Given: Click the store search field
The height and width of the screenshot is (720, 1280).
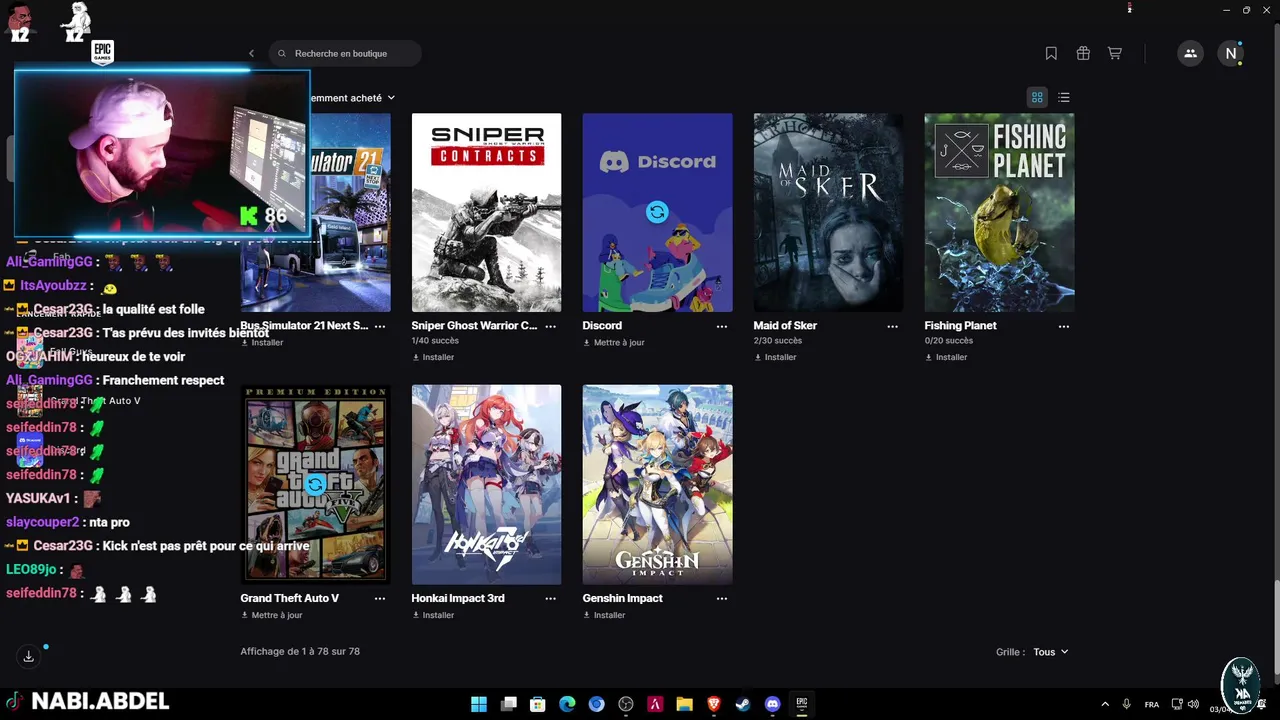Looking at the screenshot, I should click(x=345, y=54).
